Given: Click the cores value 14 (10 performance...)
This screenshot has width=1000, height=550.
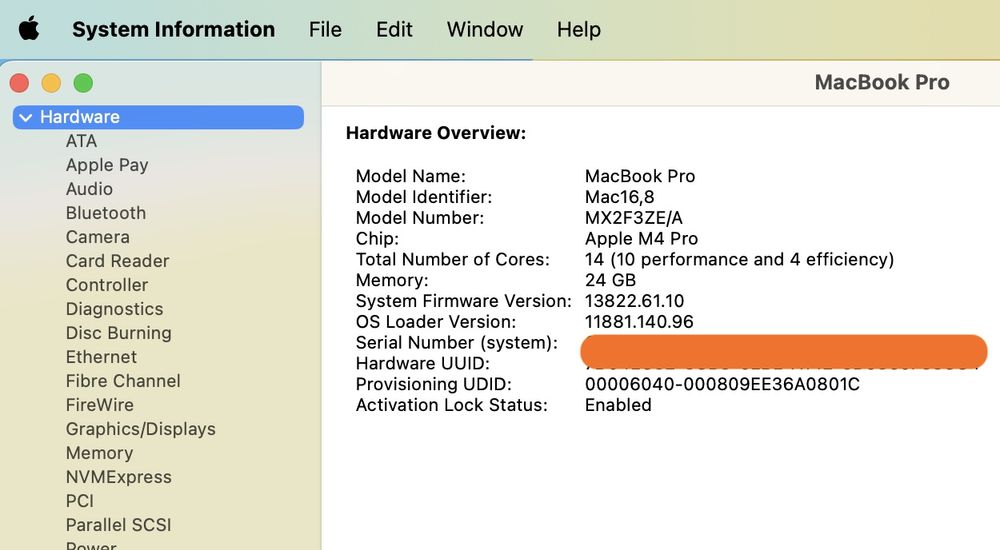Looking at the screenshot, I should pyautogui.click(x=739, y=260).
